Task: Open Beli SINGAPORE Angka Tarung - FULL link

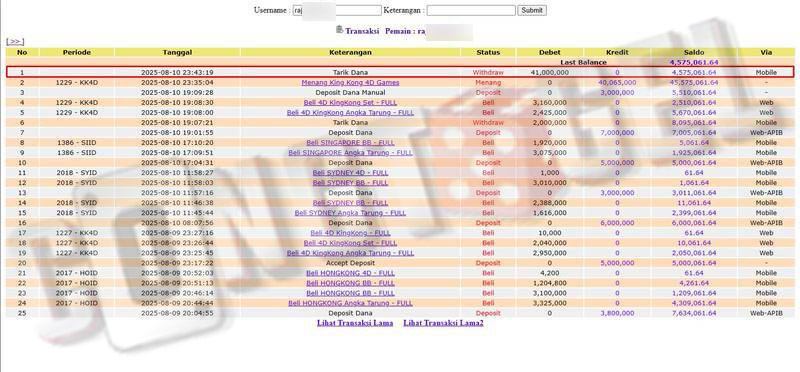Action: pyautogui.click(x=350, y=153)
